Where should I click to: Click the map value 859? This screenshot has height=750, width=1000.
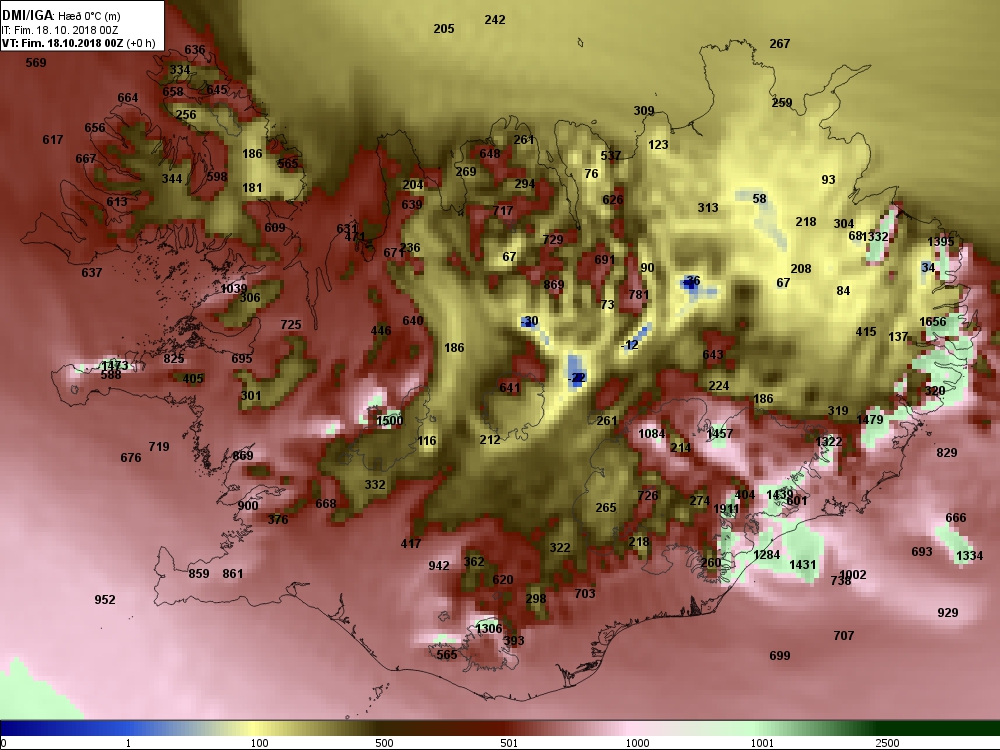(199, 573)
